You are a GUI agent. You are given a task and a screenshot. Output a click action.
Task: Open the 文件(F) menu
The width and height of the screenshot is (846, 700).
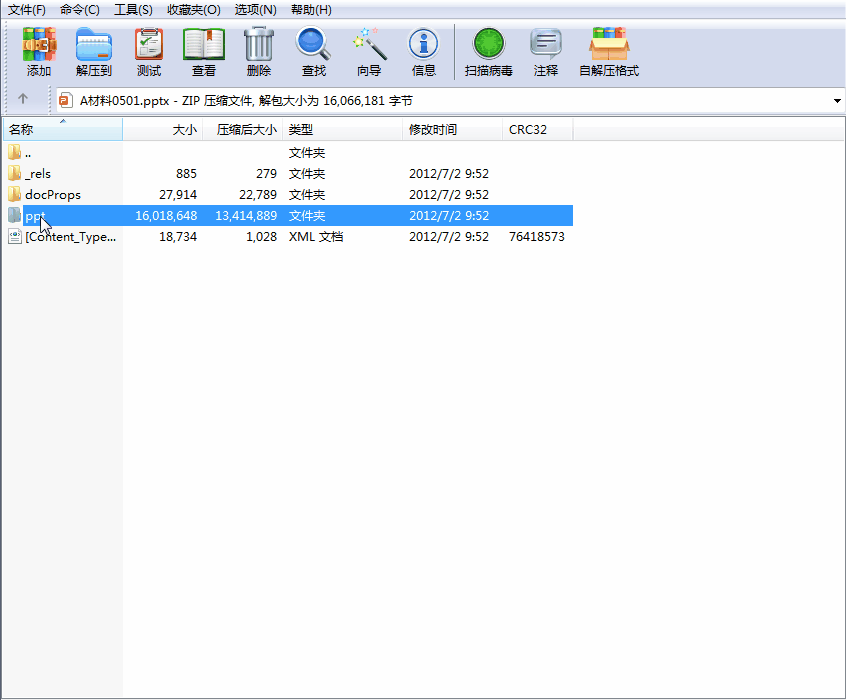point(27,10)
